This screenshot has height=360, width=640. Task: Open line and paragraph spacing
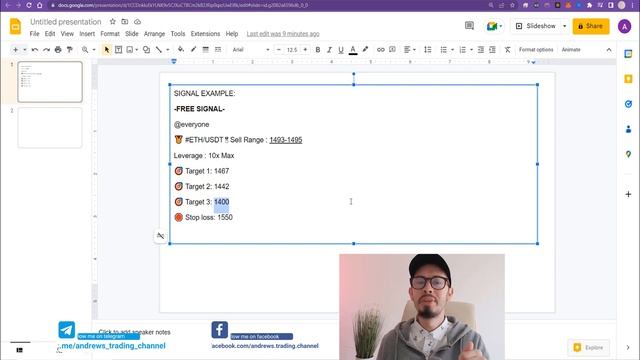click(x=427, y=50)
